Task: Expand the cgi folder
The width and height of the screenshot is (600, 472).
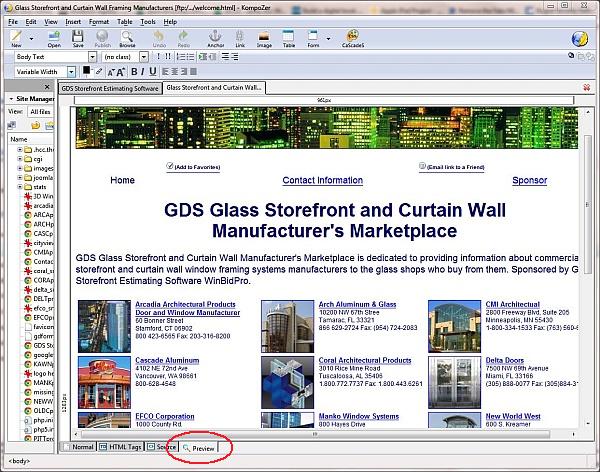Action: (20, 159)
